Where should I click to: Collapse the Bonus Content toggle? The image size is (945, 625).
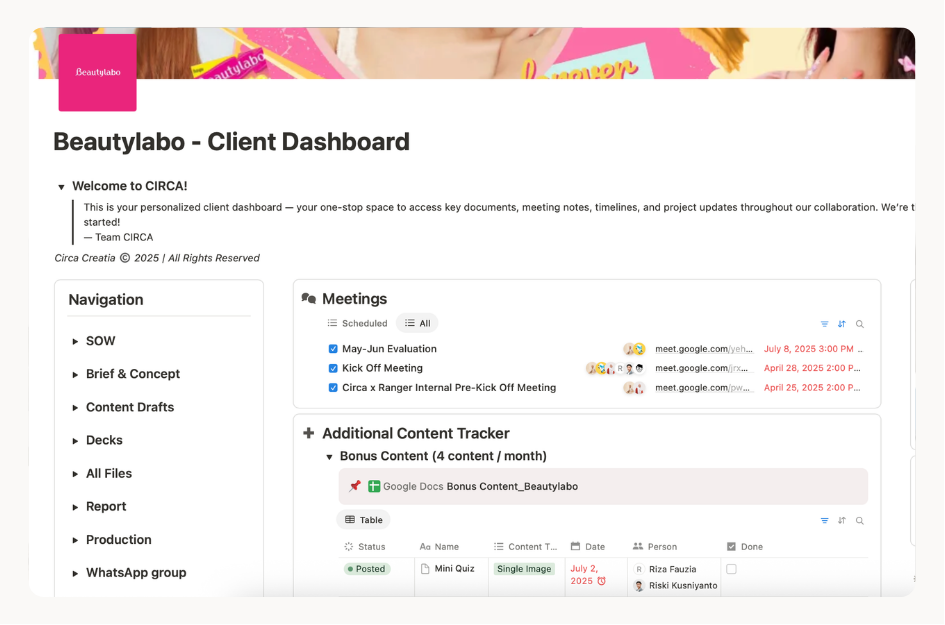[x=330, y=457]
